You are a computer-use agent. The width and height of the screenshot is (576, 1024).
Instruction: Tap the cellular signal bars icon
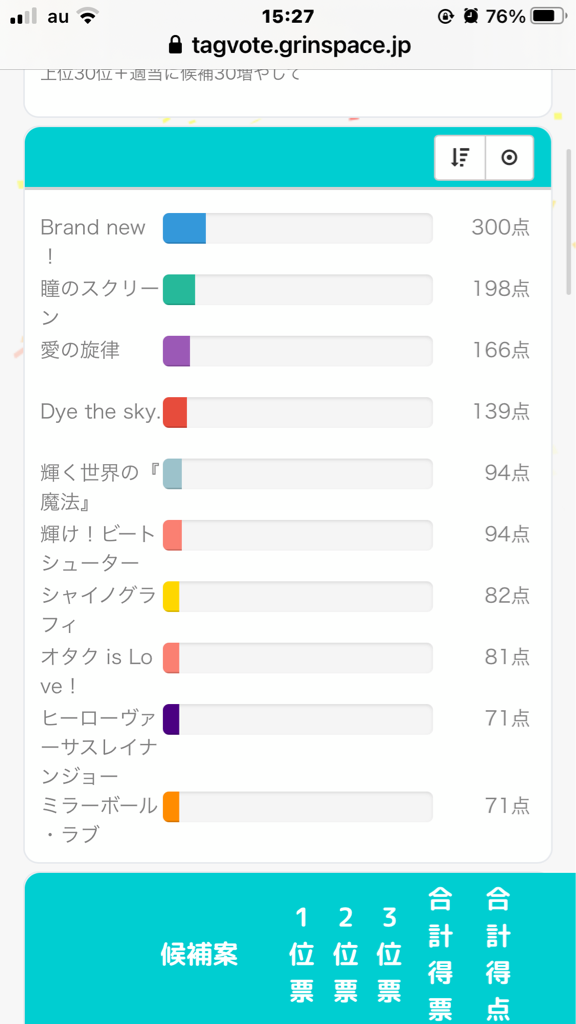[24, 17]
